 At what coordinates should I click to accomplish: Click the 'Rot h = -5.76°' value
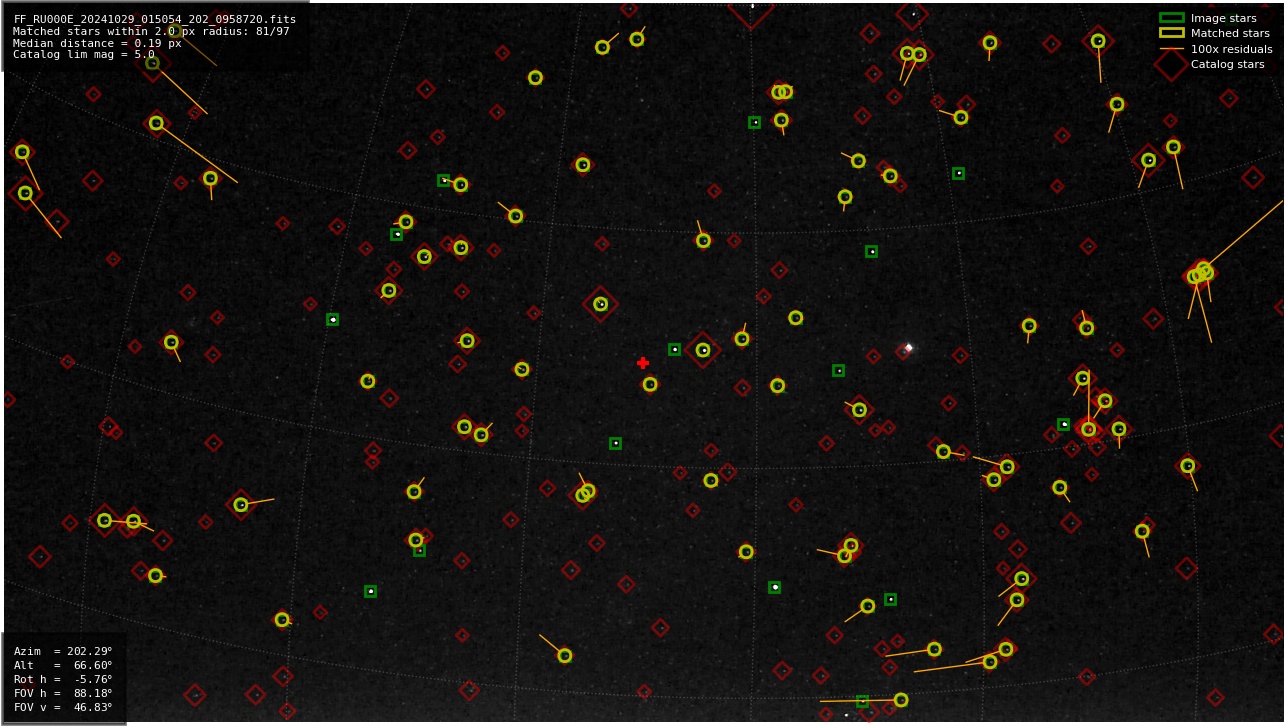tap(63, 679)
